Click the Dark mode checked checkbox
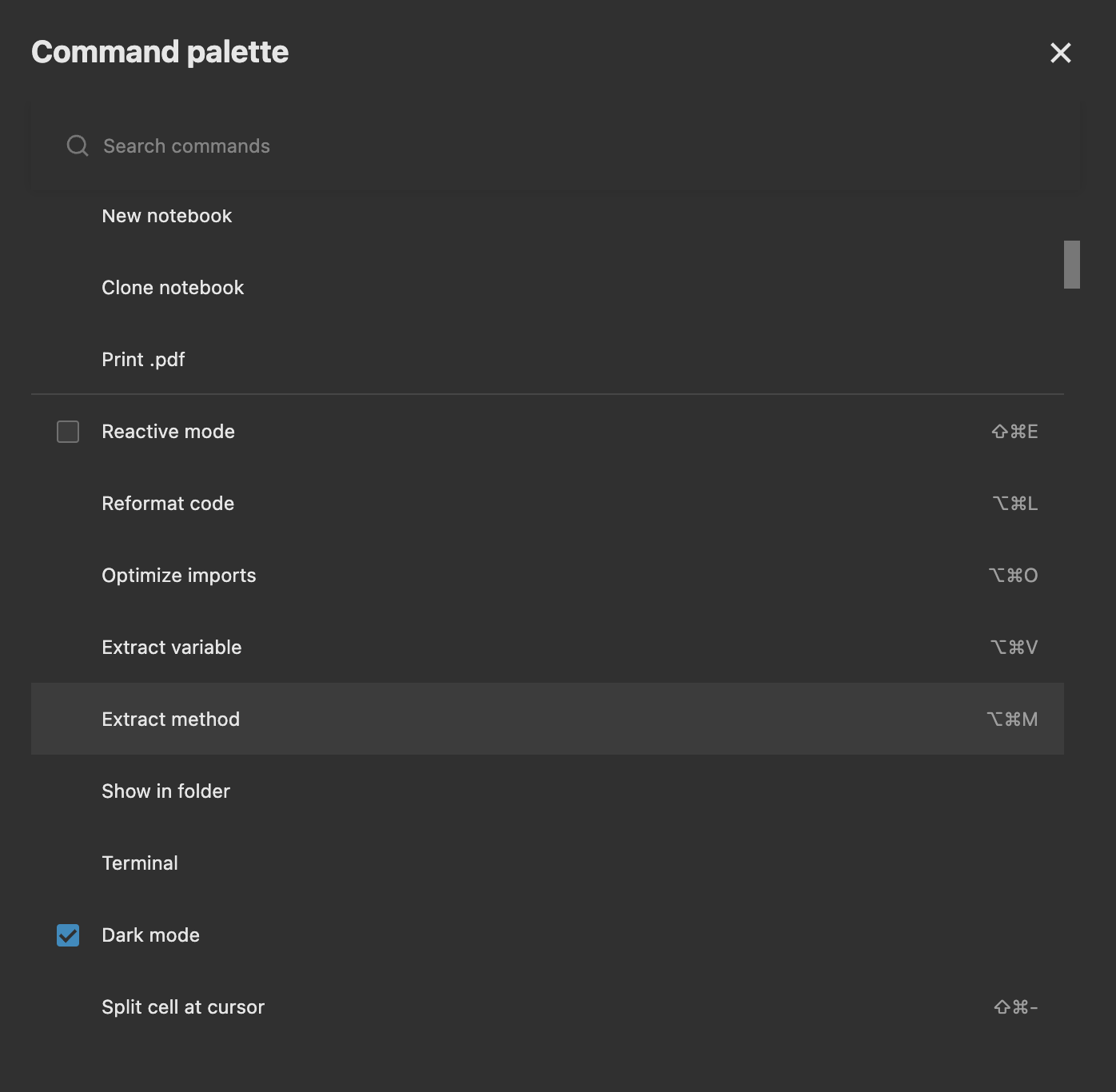The width and height of the screenshot is (1116, 1092). pos(68,935)
